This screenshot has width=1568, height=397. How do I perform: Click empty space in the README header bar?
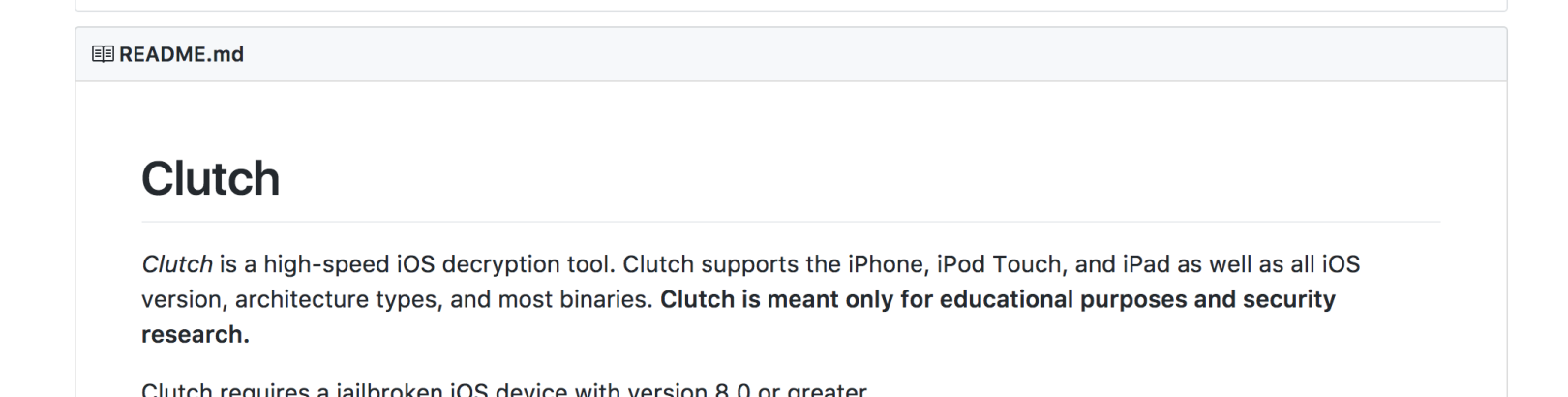[871, 54]
